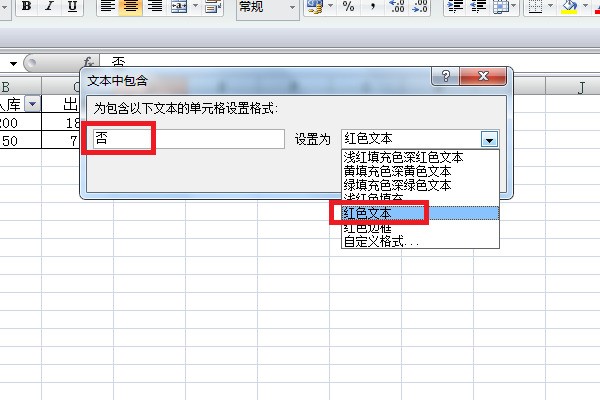Viewport: 600px width, 400px height.
Task: Apply percent style formatting
Action: pyautogui.click(x=348, y=6)
